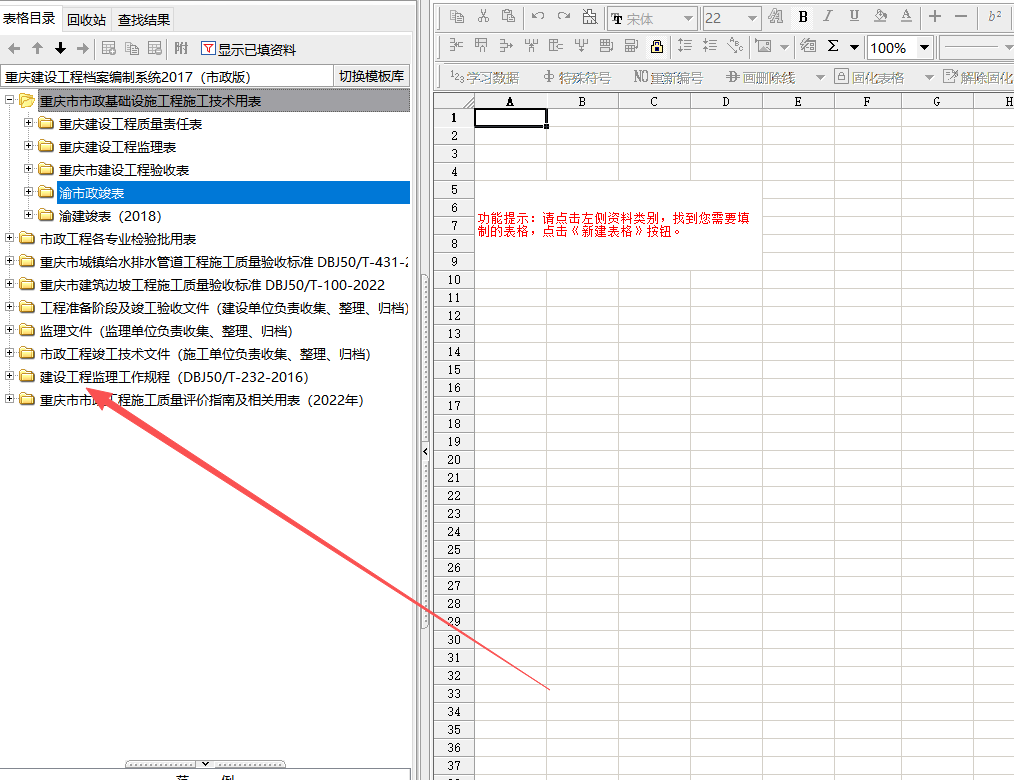Click 切换模板库 button
Image resolution: width=1014 pixels, height=780 pixels.
click(371, 76)
